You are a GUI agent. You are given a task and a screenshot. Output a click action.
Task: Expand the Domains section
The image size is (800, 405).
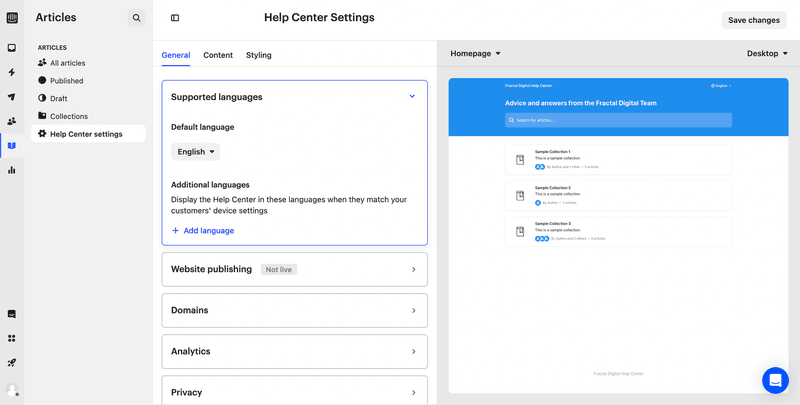point(413,311)
